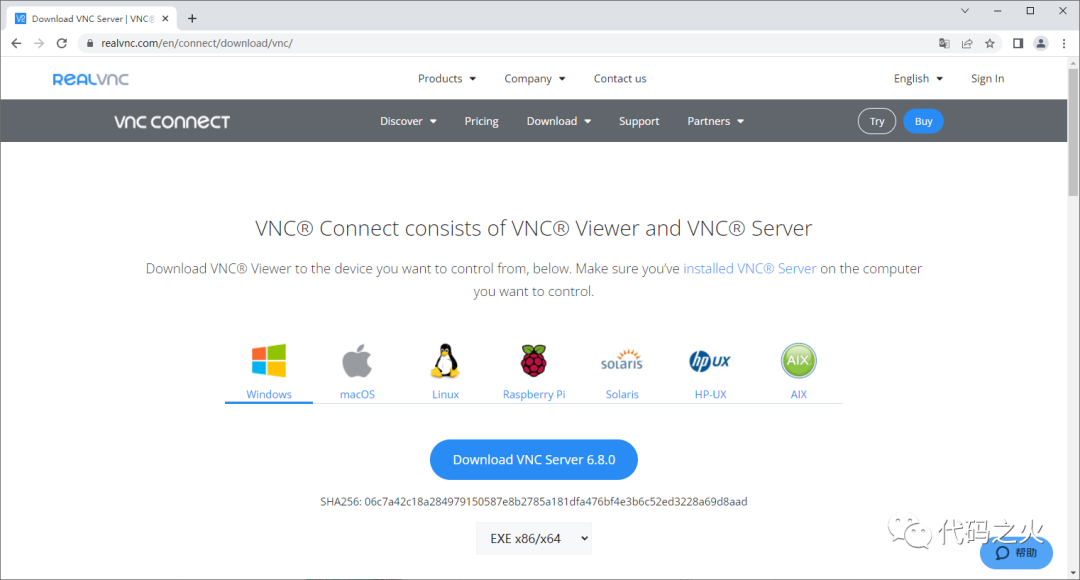Image resolution: width=1080 pixels, height=580 pixels.
Task: Click the page vertical scrollbar thumb
Action: (x=1073, y=132)
